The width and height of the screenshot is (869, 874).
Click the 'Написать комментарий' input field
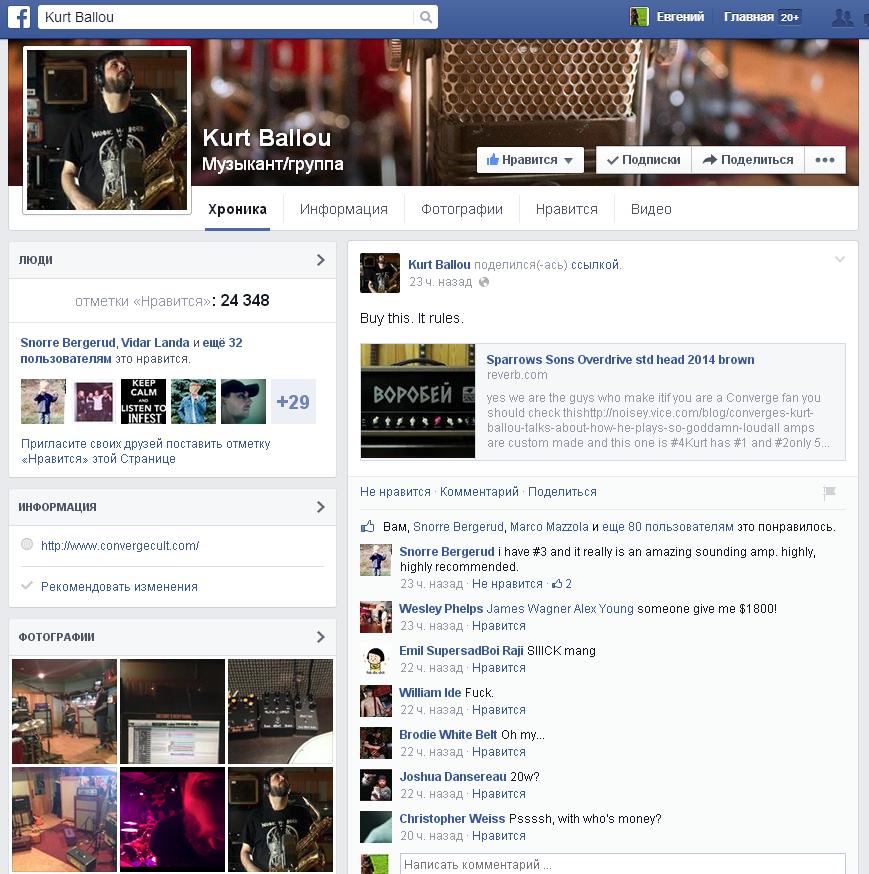pyautogui.click(x=622, y=865)
